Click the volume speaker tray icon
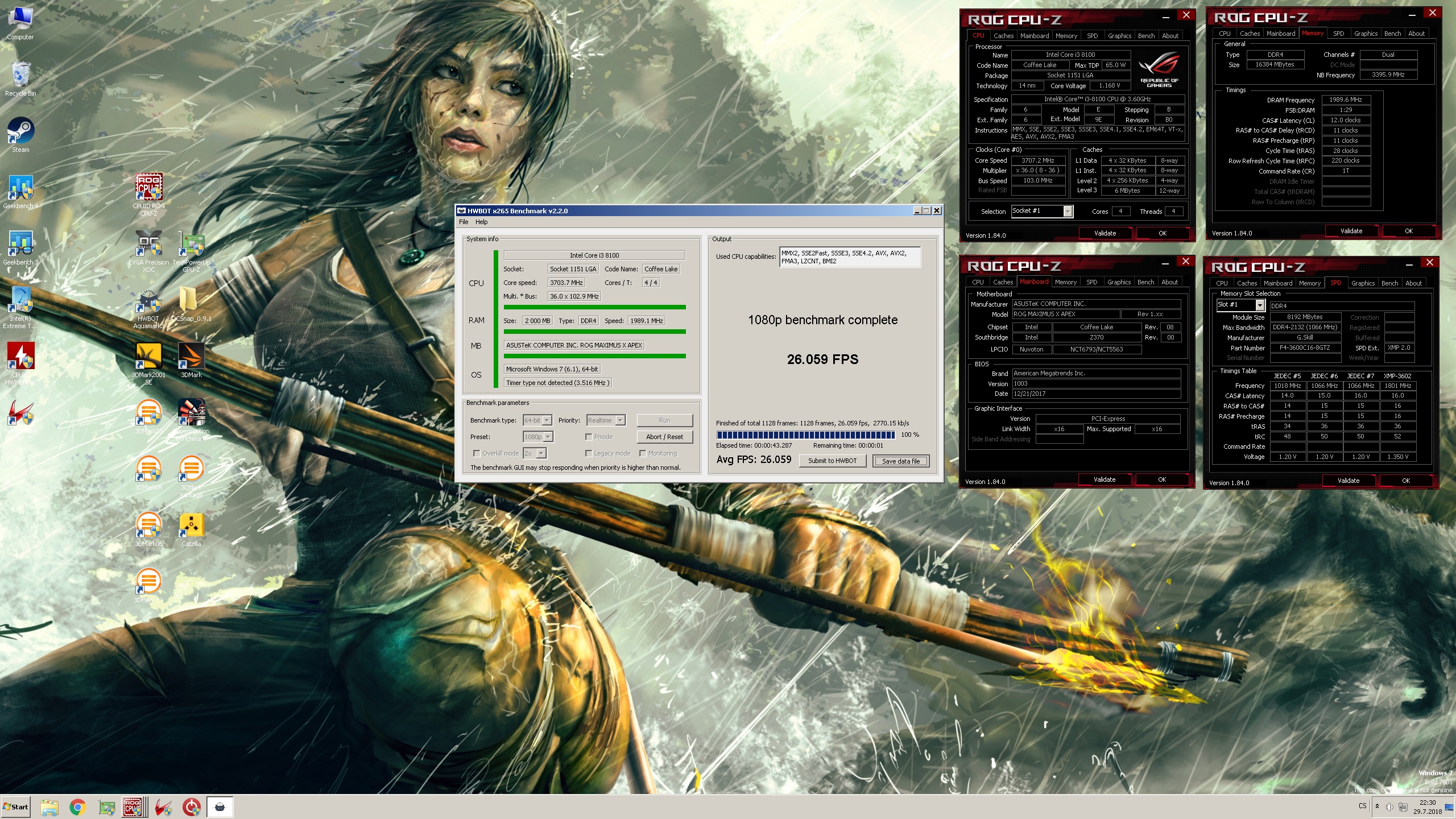 coord(1389,806)
